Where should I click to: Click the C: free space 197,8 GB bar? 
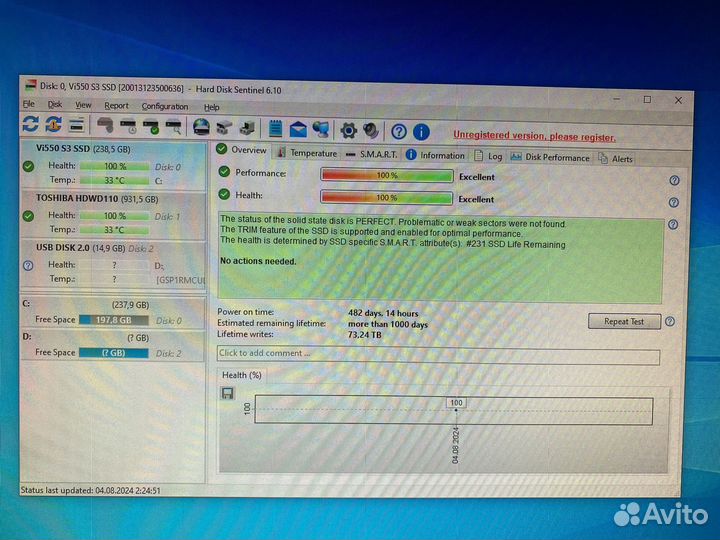click(x=113, y=320)
